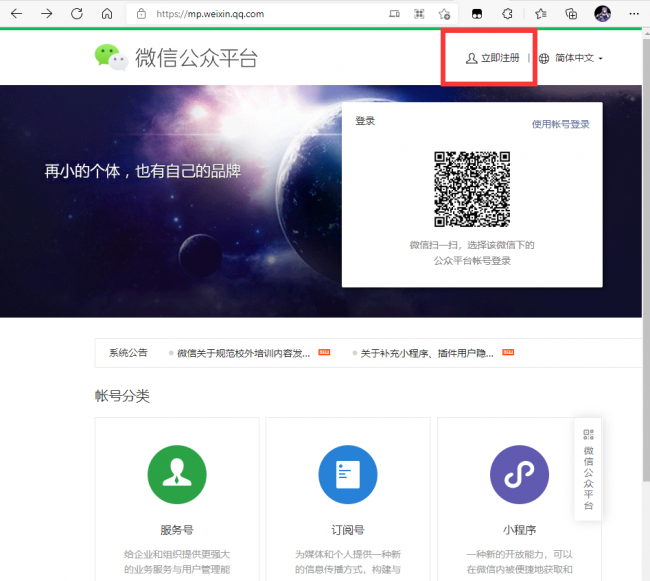Click the 登录 heading in the login panel
This screenshot has height=581, width=650.
tap(365, 121)
